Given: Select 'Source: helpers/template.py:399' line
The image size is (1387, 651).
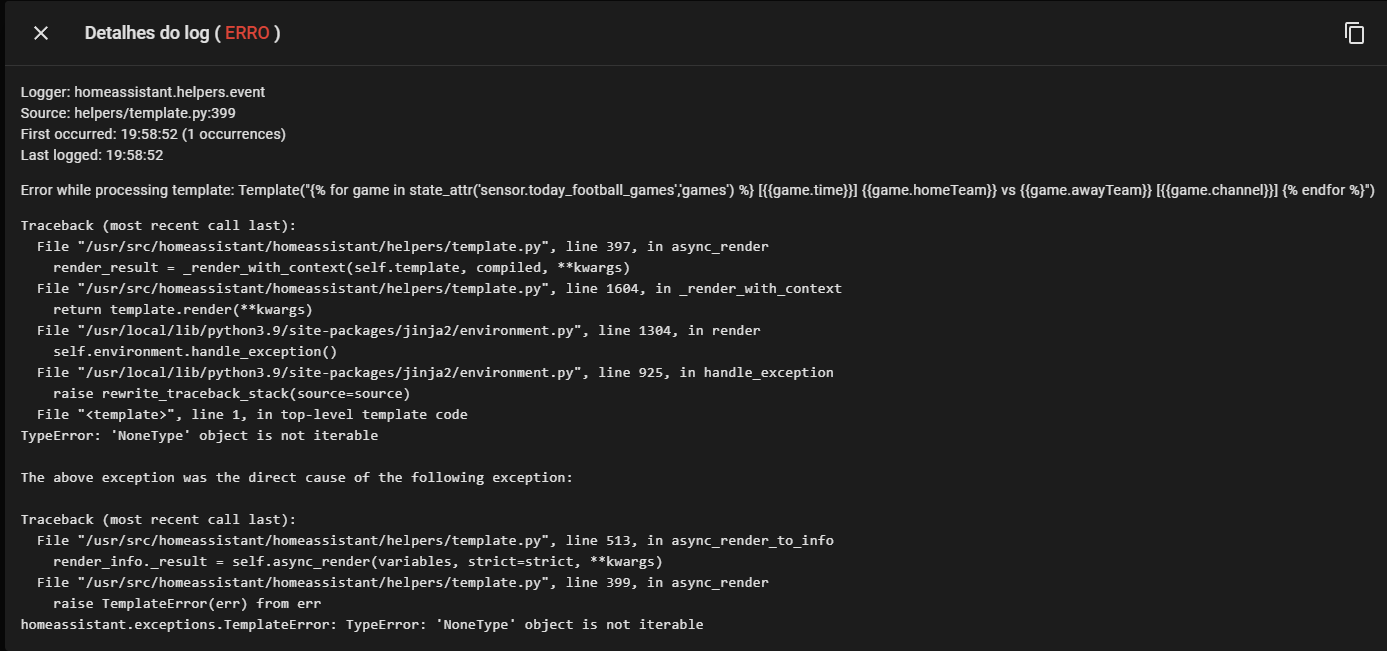Looking at the screenshot, I should (x=128, y=113).
